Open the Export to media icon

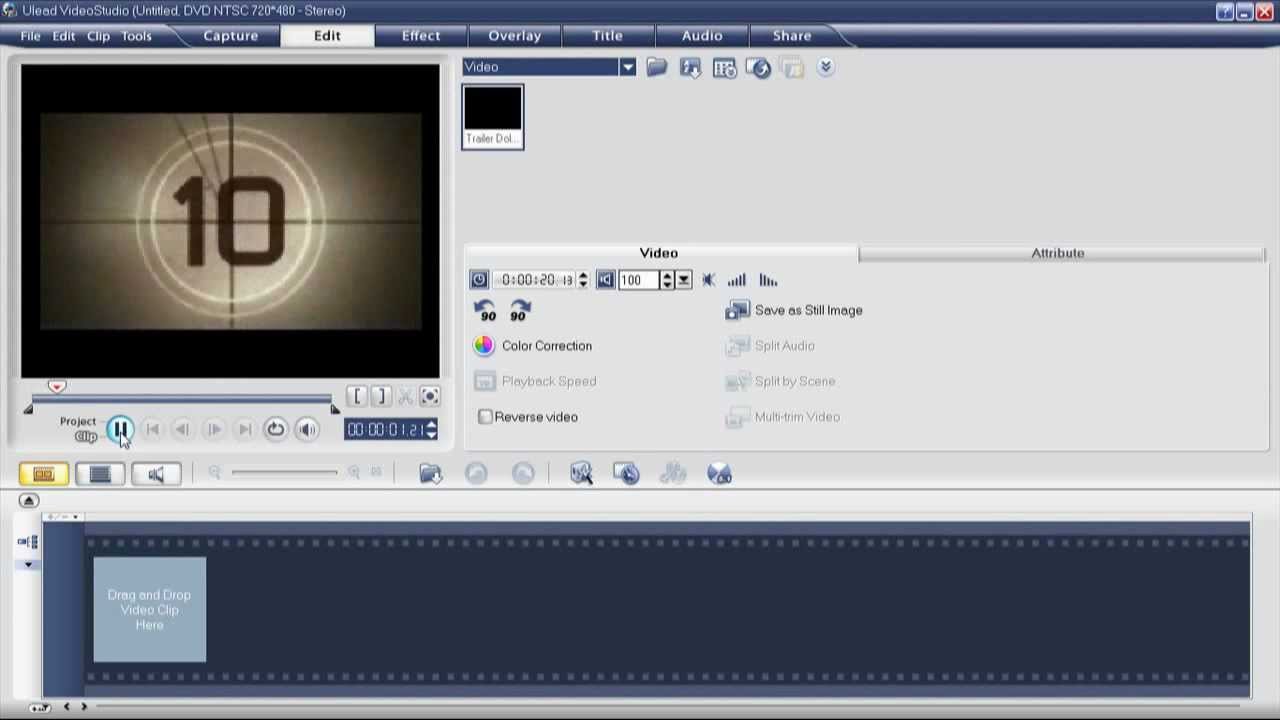pos(690,67)
